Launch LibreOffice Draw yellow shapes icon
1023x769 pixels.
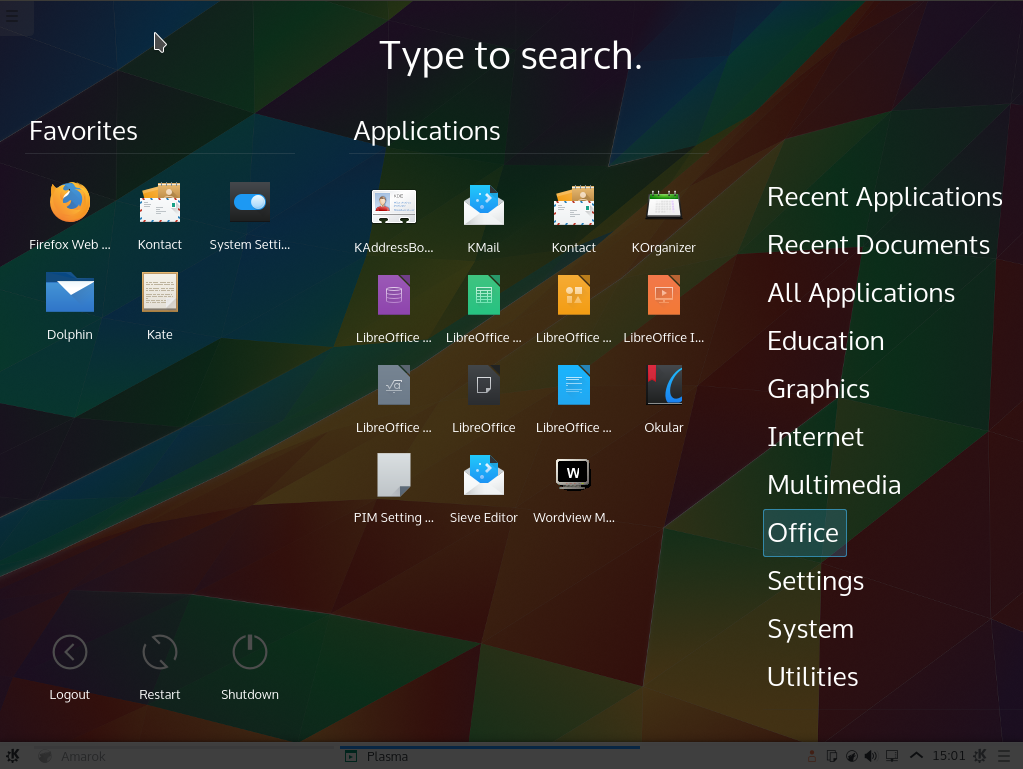(573, 309)
